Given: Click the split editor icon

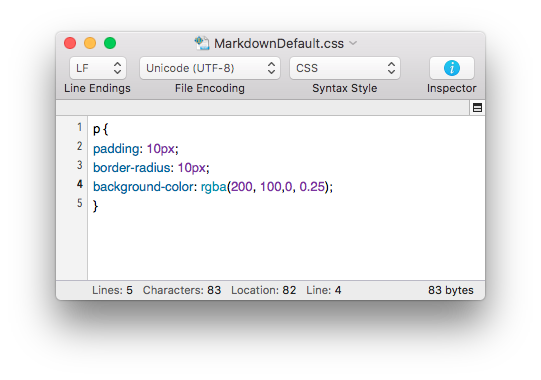Looking at the screenshot, I should [x=477, y=108].
